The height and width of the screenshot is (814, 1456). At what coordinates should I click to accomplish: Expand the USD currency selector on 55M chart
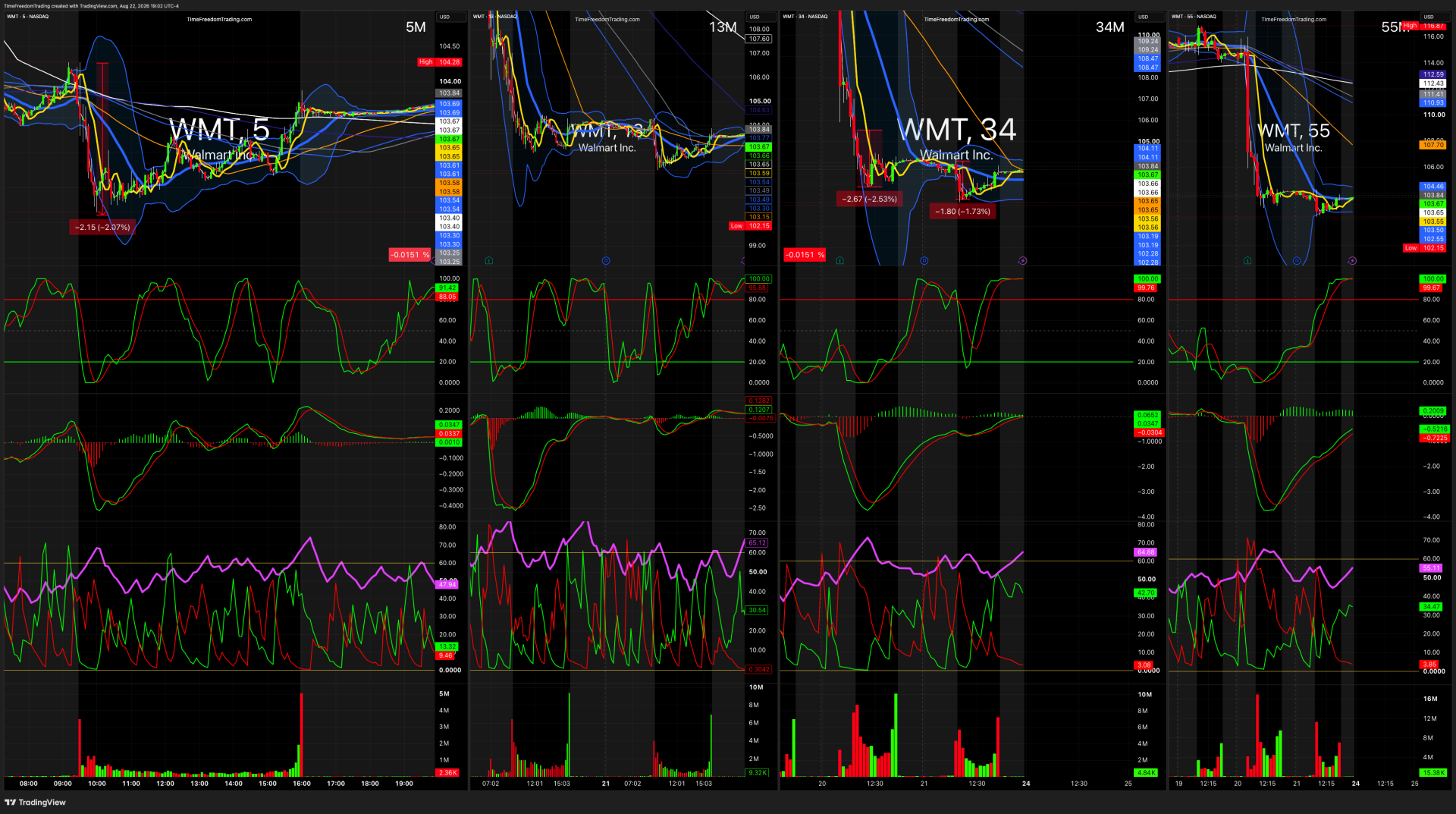[1429, 17]
